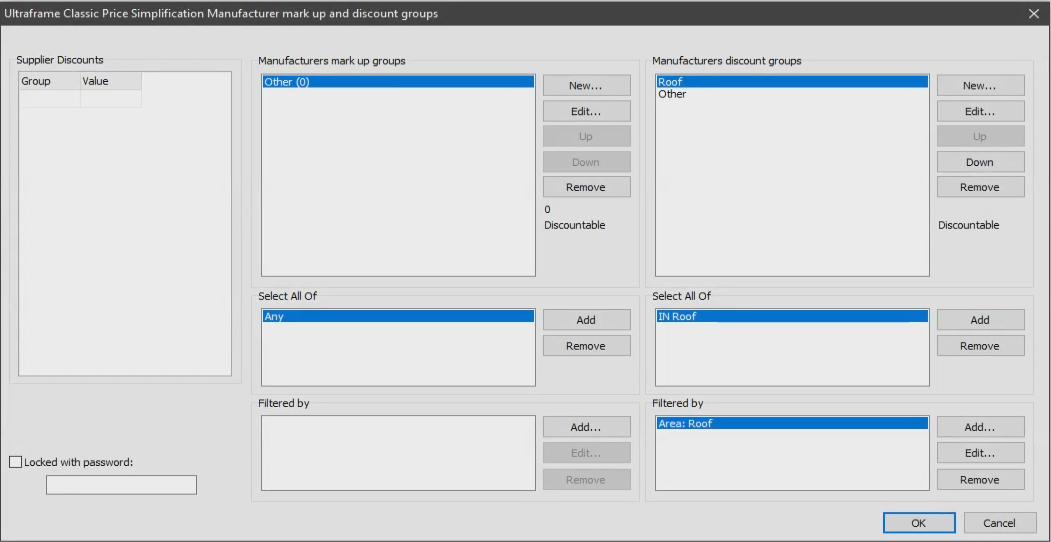Select Area: Roof filter entry
1051x542 pixels.
pos(792,423)
